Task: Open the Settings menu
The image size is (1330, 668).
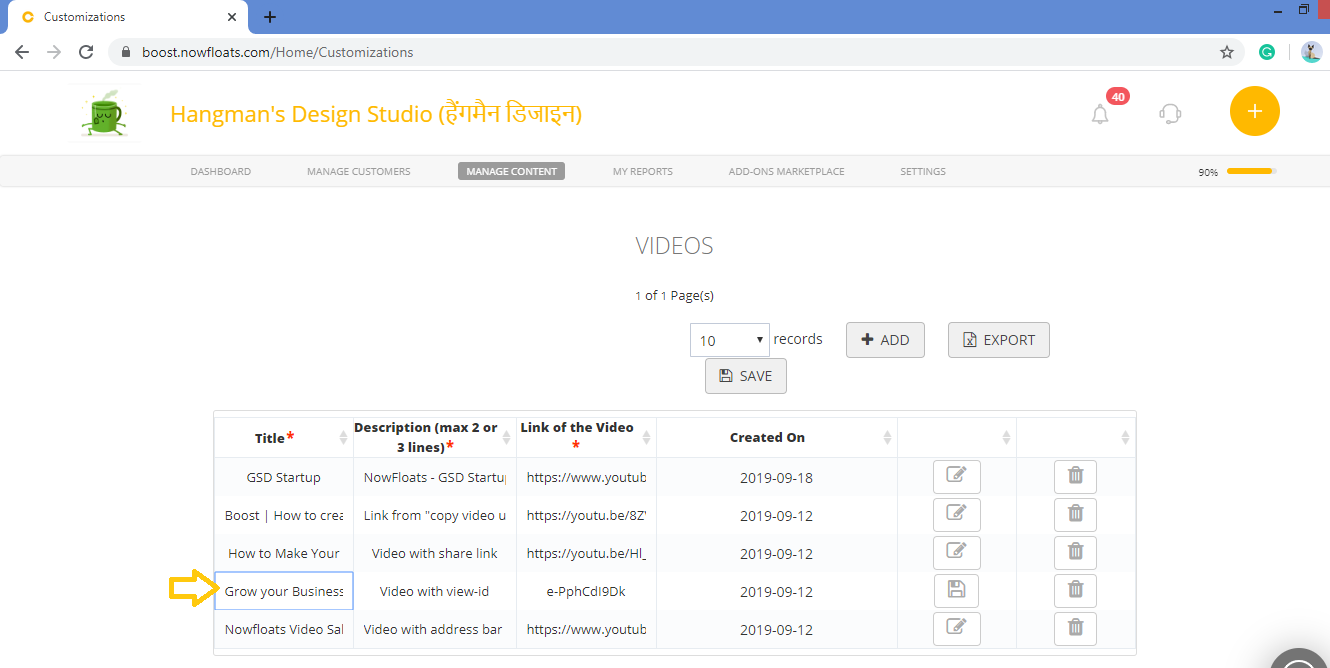Action: click(923, 171)
